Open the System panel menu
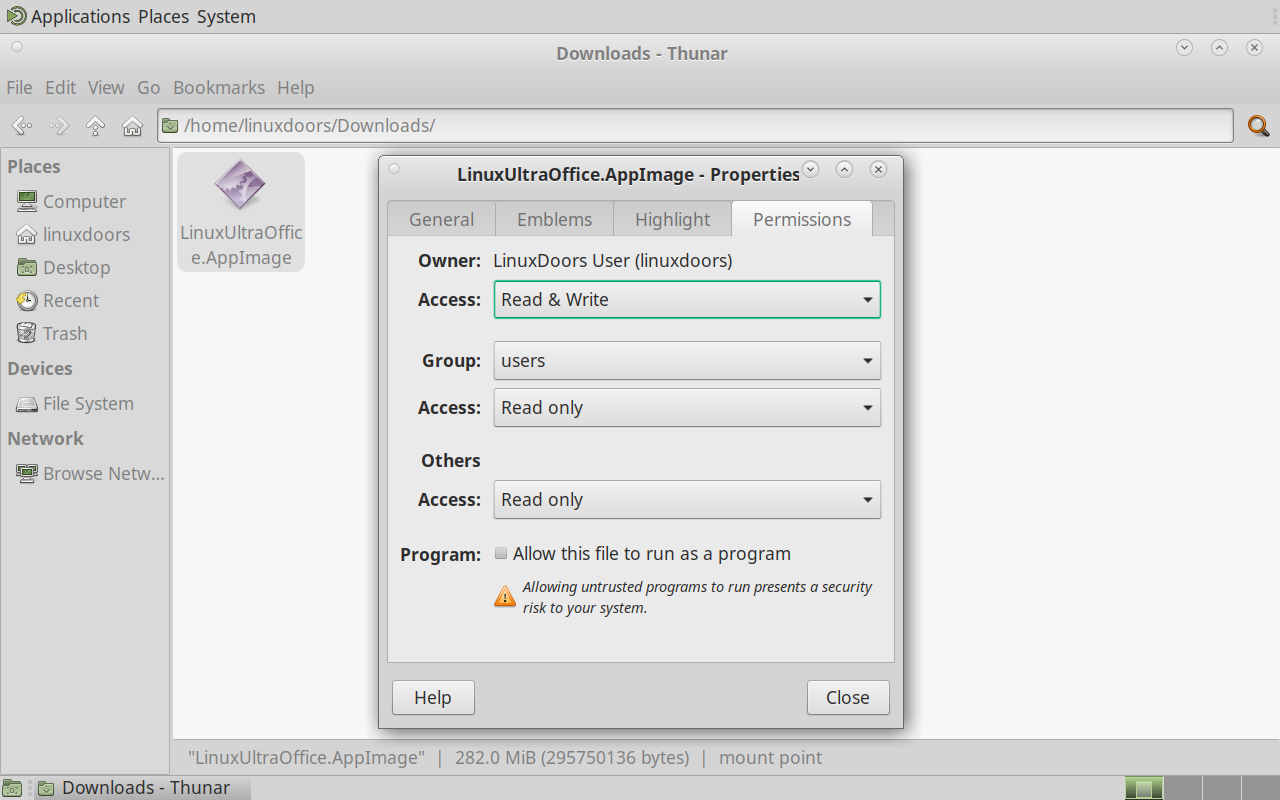1280x800 pixels. [226, 16]
